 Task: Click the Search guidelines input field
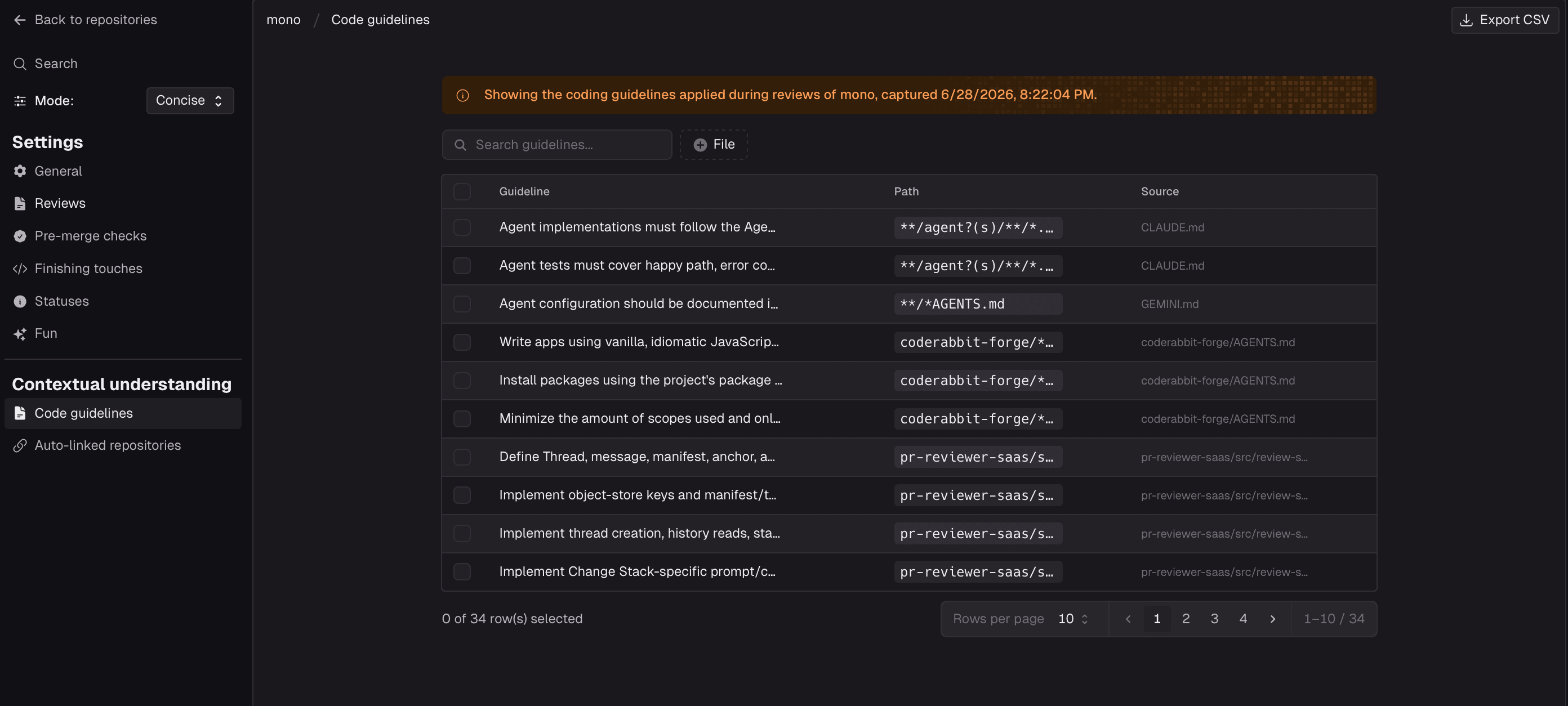[557, 145]
